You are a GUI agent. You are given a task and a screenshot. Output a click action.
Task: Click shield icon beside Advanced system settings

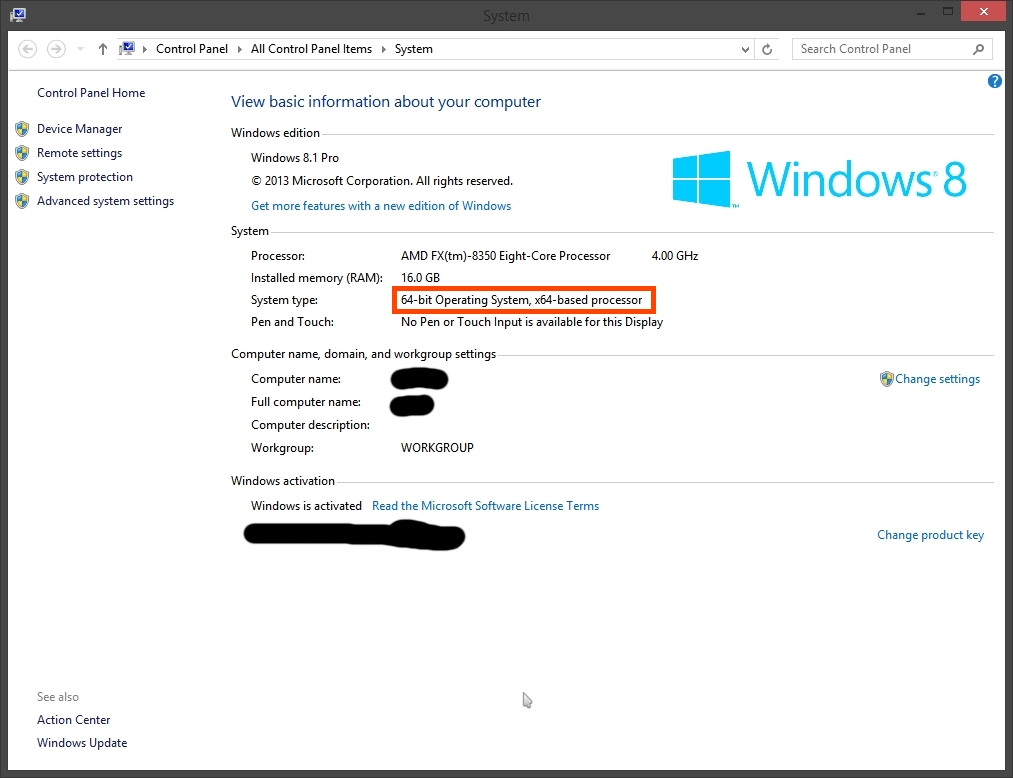(x=22, y=201)
